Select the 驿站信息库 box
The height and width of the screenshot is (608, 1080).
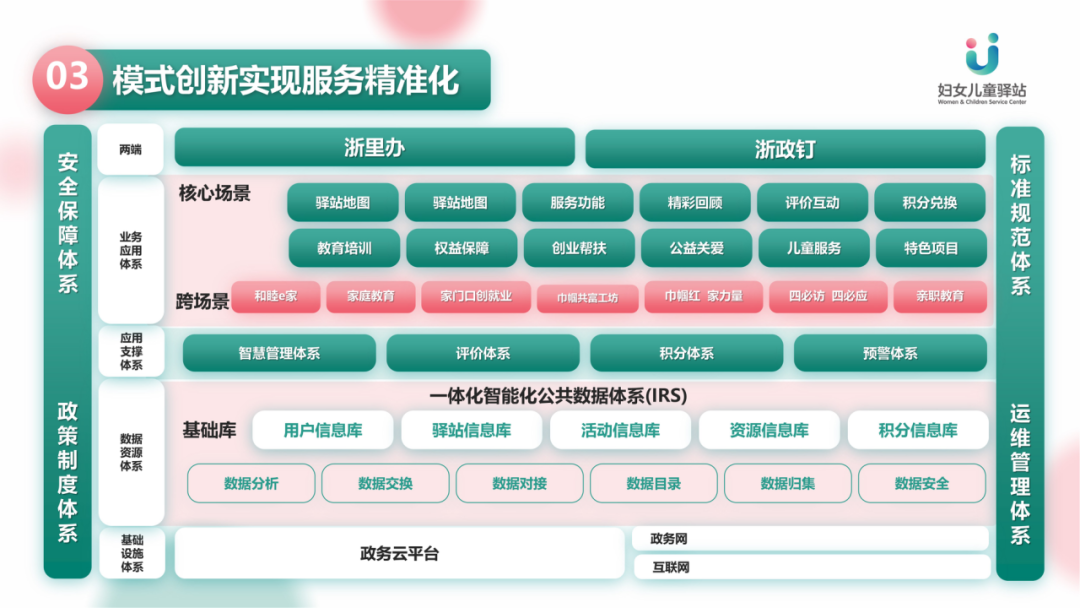[472, 430]
